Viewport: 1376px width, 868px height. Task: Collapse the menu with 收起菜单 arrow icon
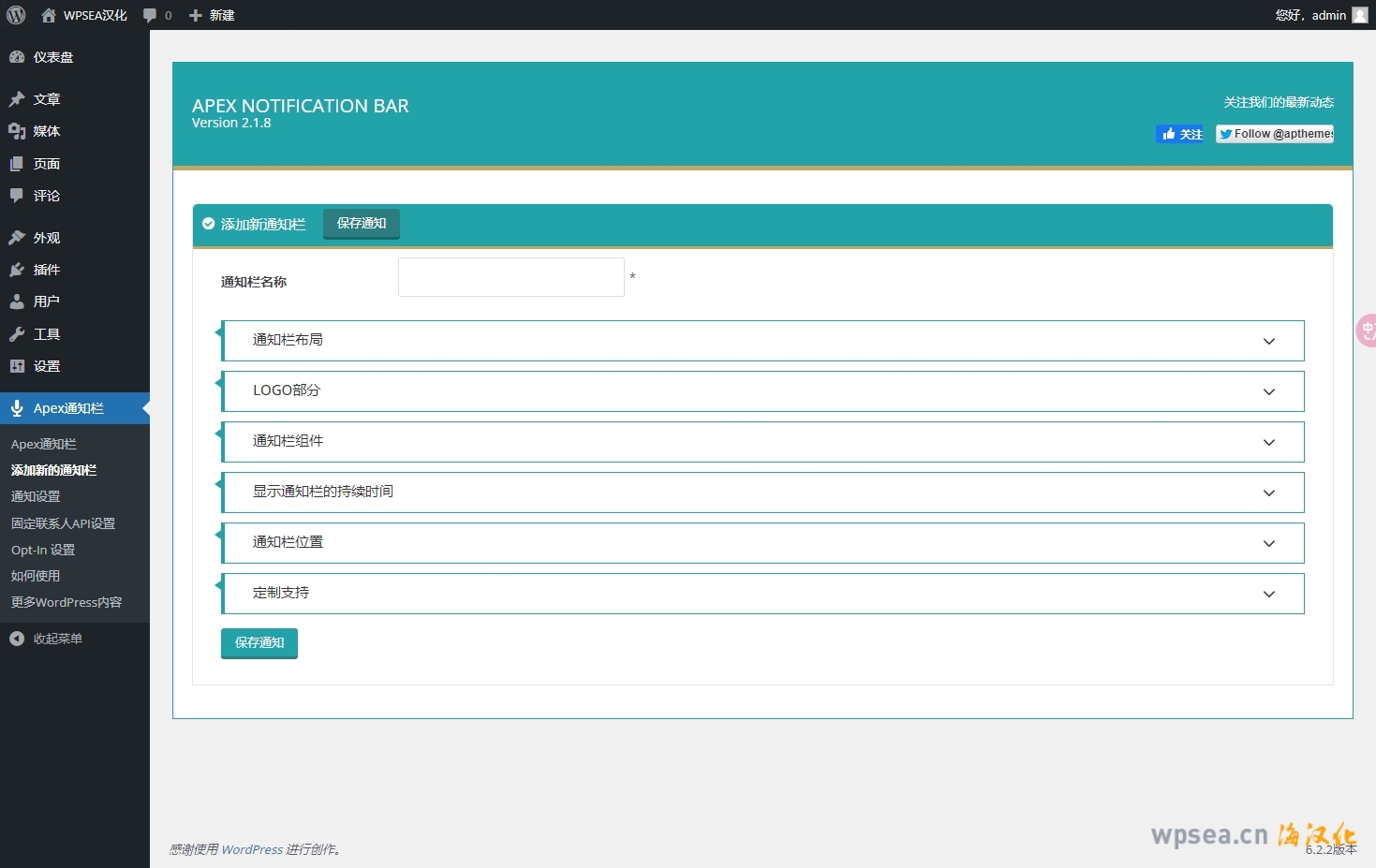[x=17, y=639]
